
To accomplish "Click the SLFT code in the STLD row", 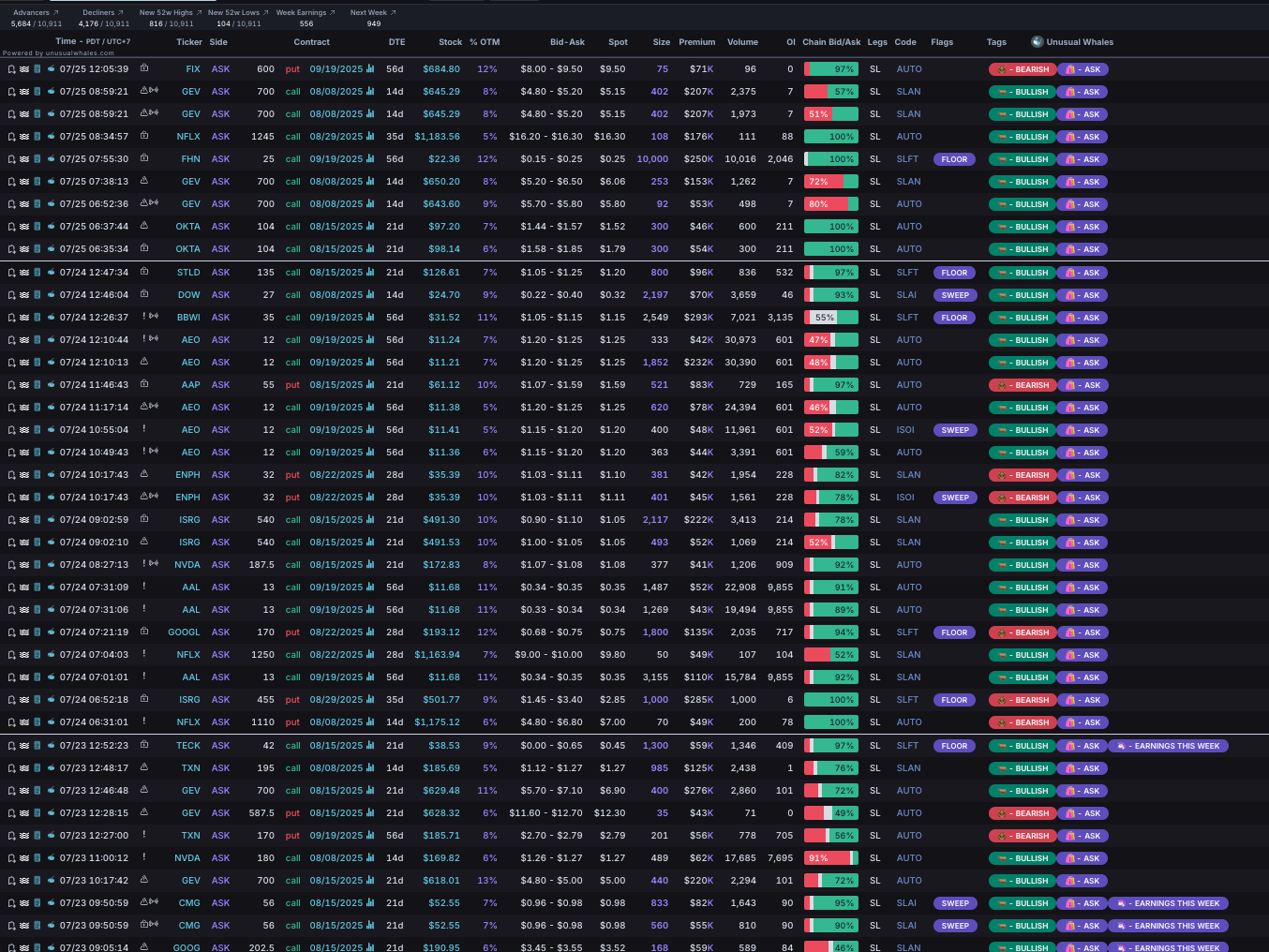I will click(907, 273).
